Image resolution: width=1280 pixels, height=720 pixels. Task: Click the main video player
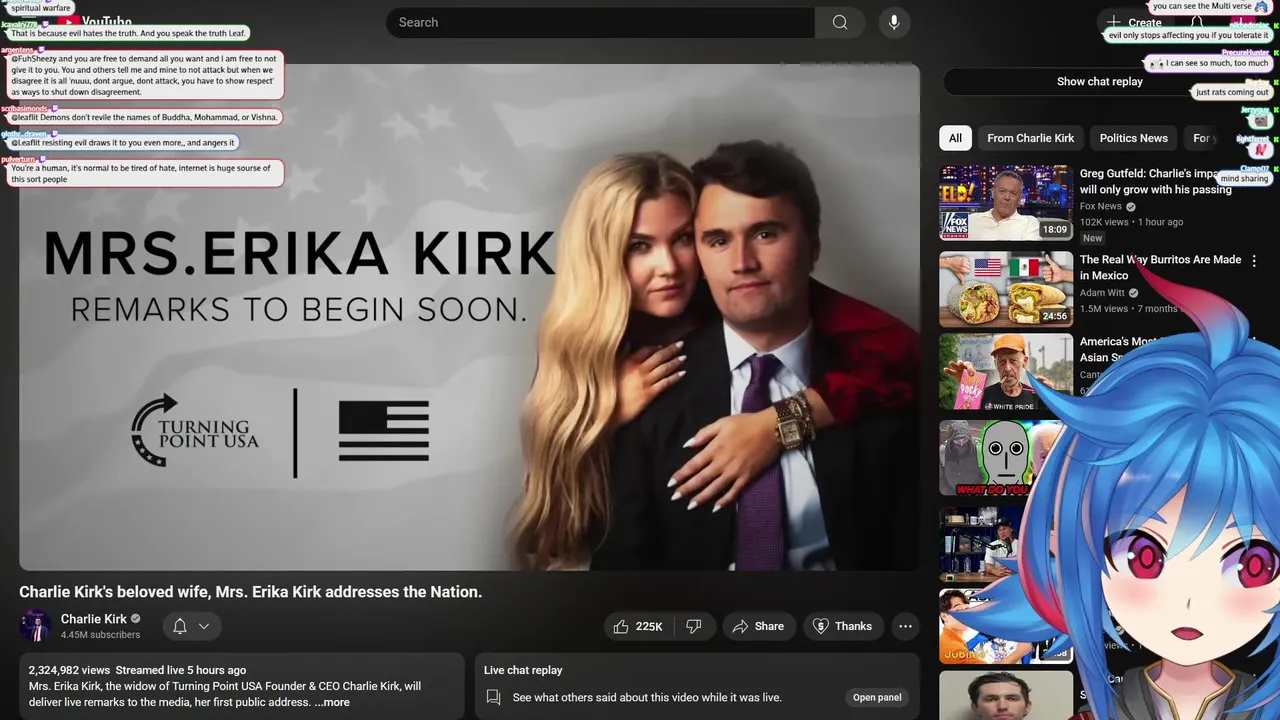[x=469, y=317]
